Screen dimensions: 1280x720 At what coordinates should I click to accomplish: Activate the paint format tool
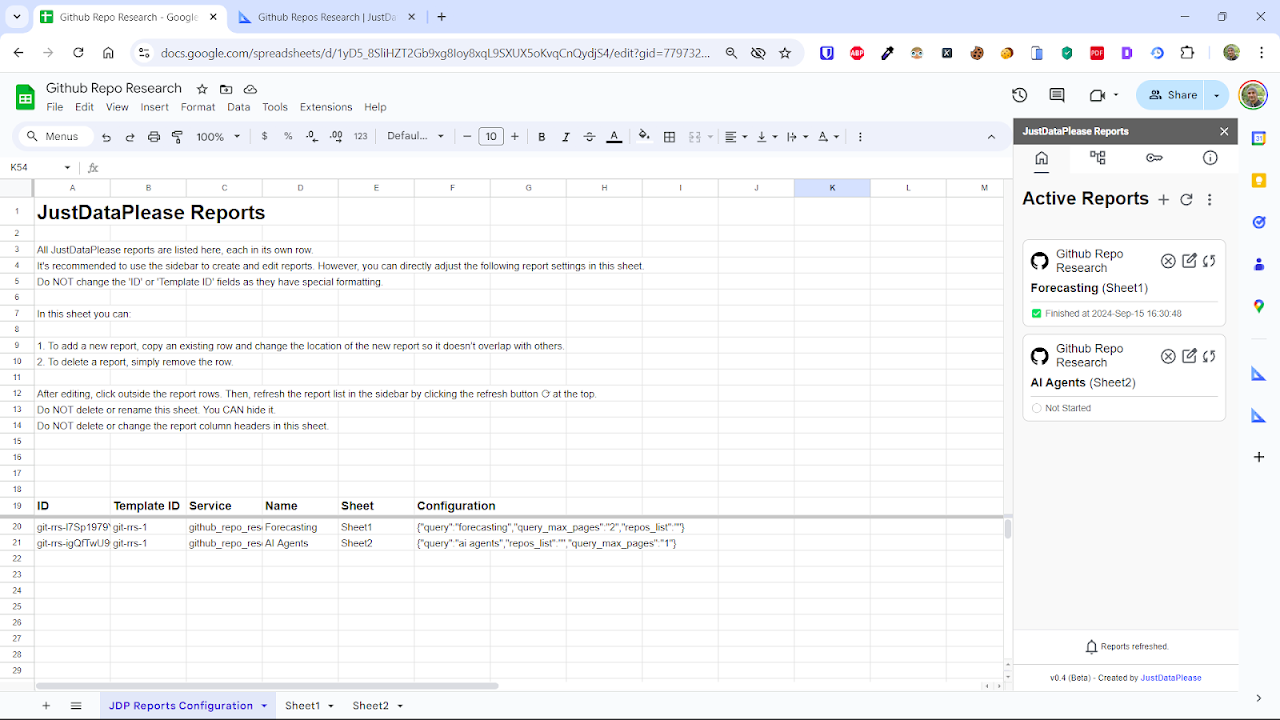[x=178, y=137]
